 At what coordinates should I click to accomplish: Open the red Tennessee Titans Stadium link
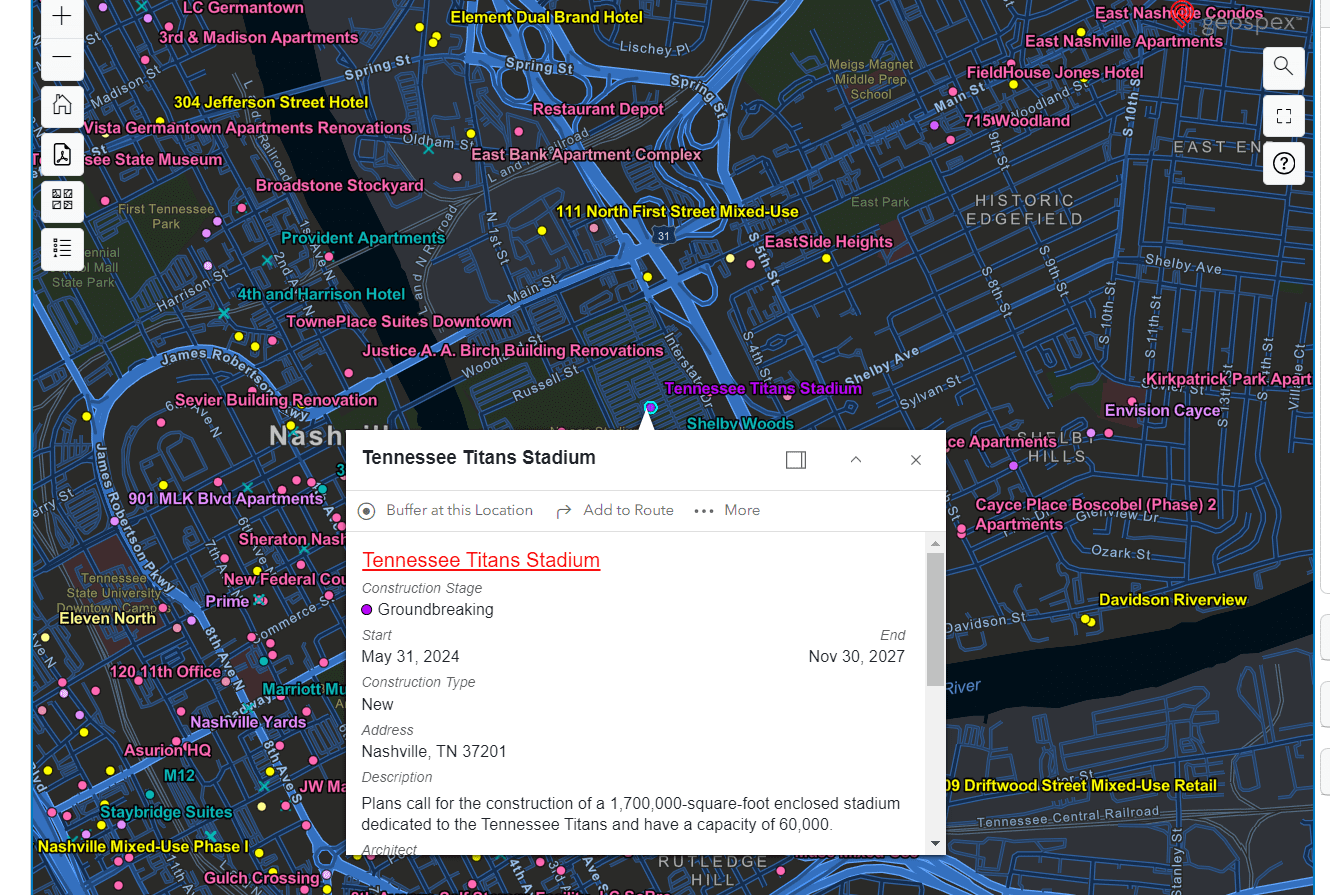click(481, 560)
